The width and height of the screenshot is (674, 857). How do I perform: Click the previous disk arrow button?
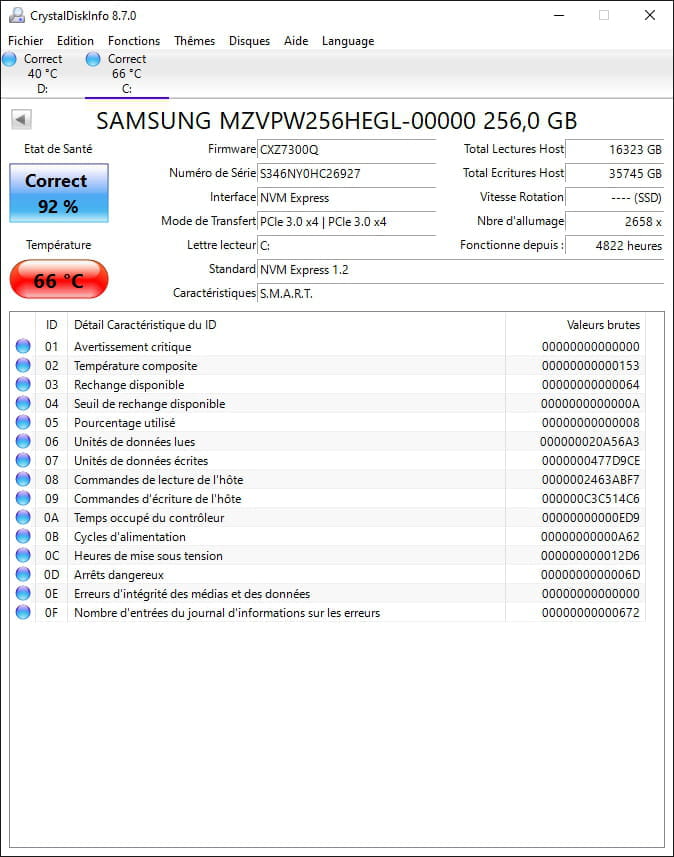coord(21,120)
